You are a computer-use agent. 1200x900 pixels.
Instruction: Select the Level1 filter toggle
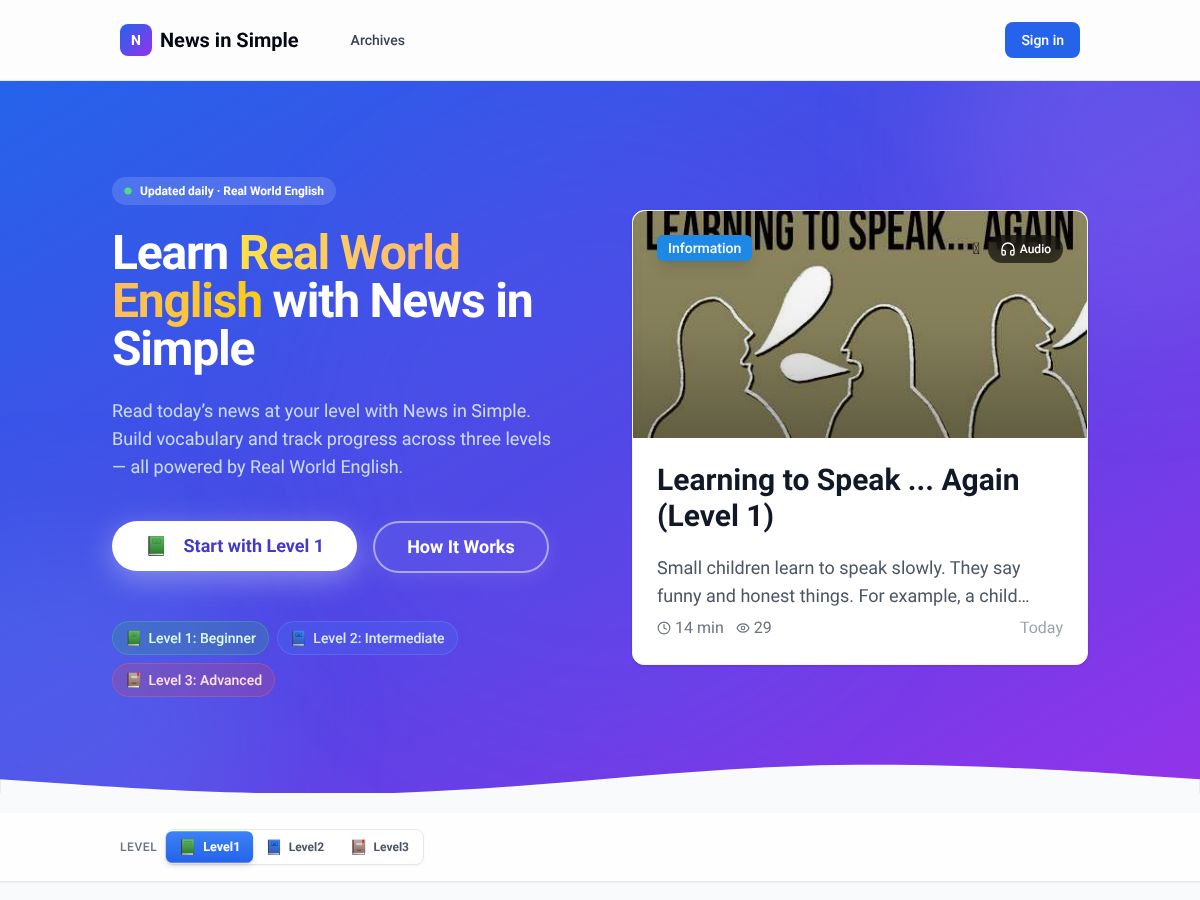coord(209,847)
